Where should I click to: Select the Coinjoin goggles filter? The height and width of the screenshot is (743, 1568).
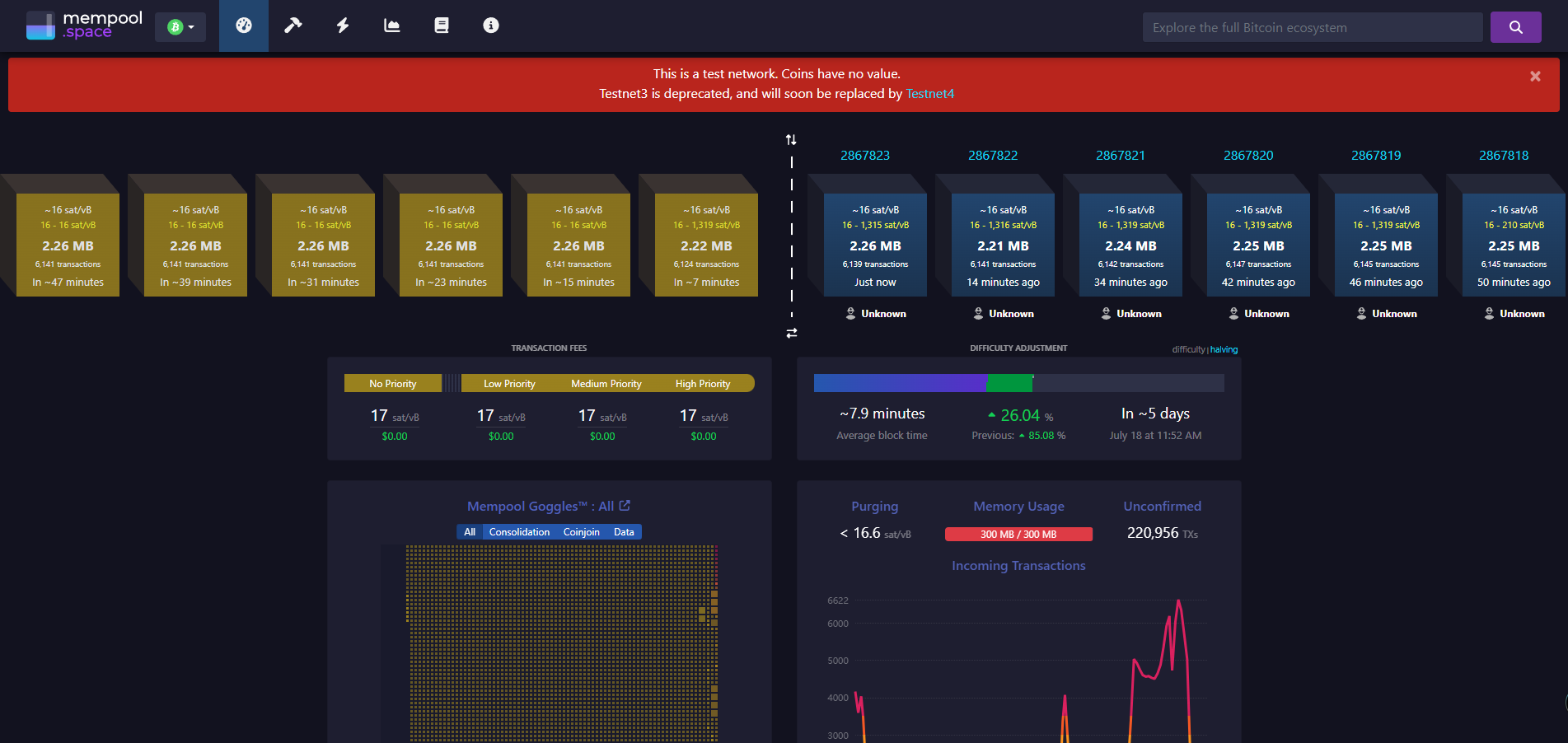pos(581,532)
